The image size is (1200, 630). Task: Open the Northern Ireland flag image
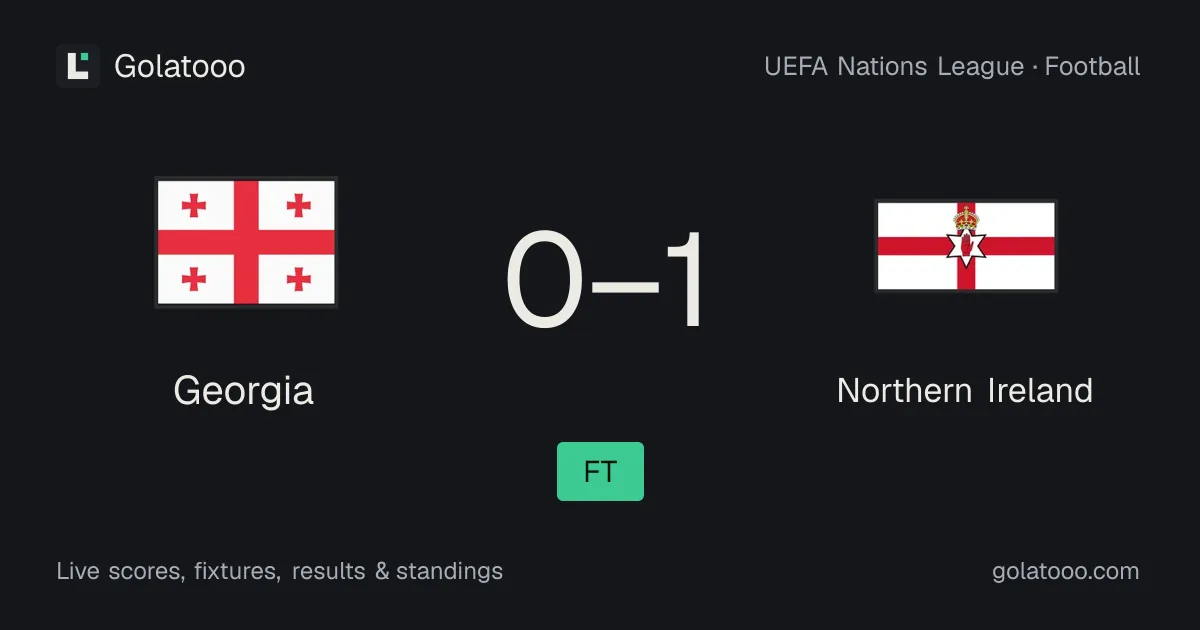point(966,246)
